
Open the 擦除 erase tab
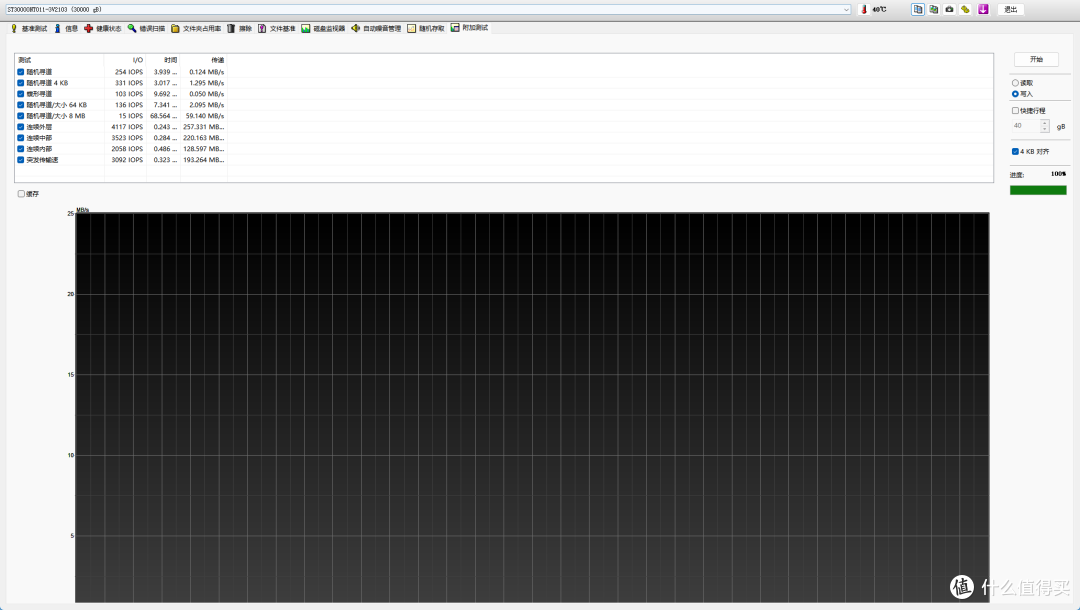click(240, 28)
